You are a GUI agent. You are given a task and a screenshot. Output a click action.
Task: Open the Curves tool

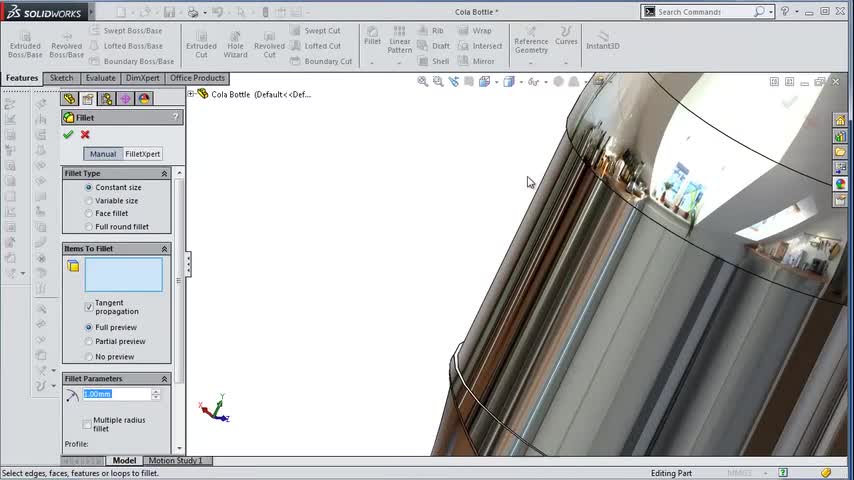tap(566, 36)
